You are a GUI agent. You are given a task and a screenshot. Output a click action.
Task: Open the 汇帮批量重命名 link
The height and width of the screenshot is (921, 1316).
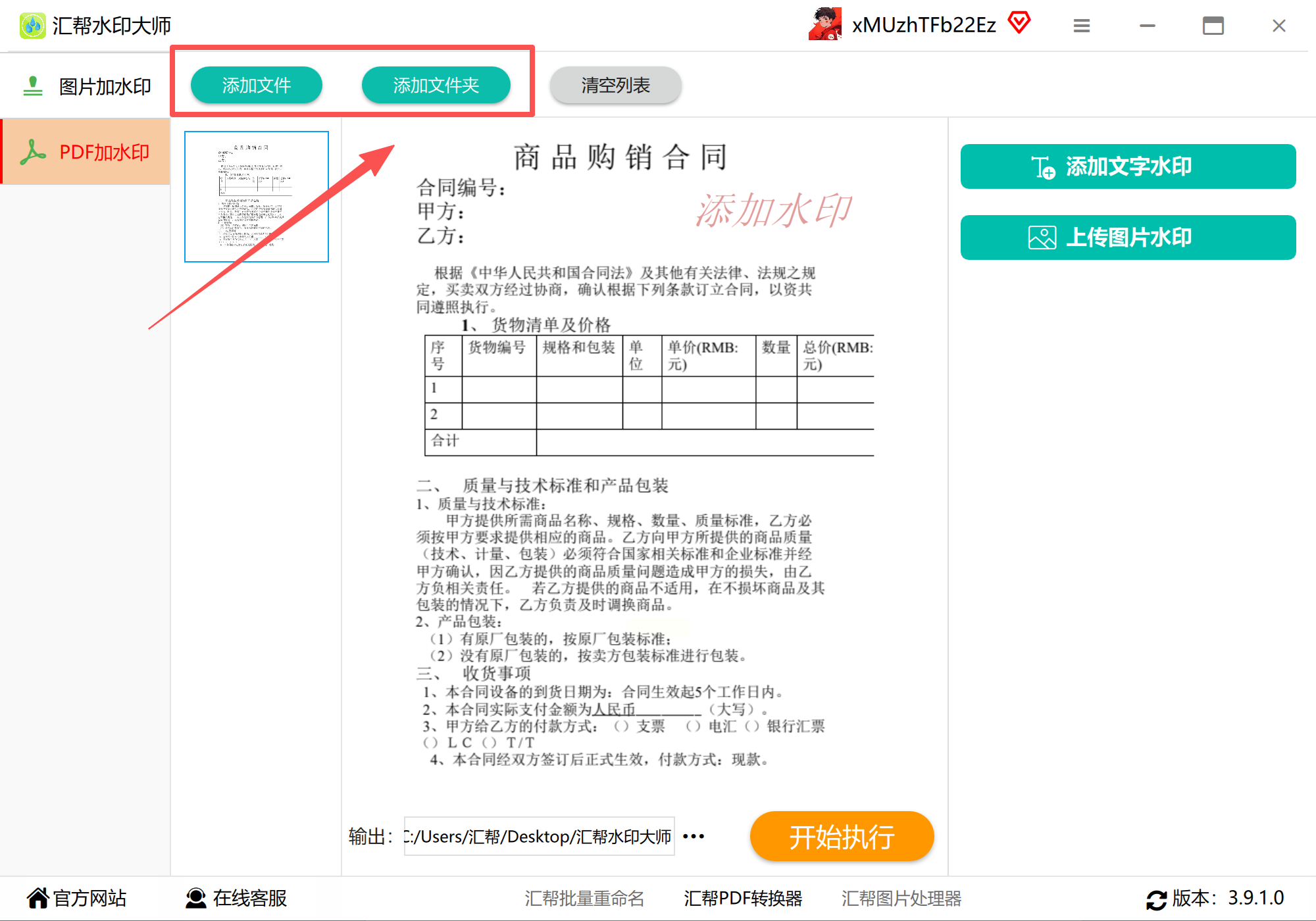click(584, 898)
